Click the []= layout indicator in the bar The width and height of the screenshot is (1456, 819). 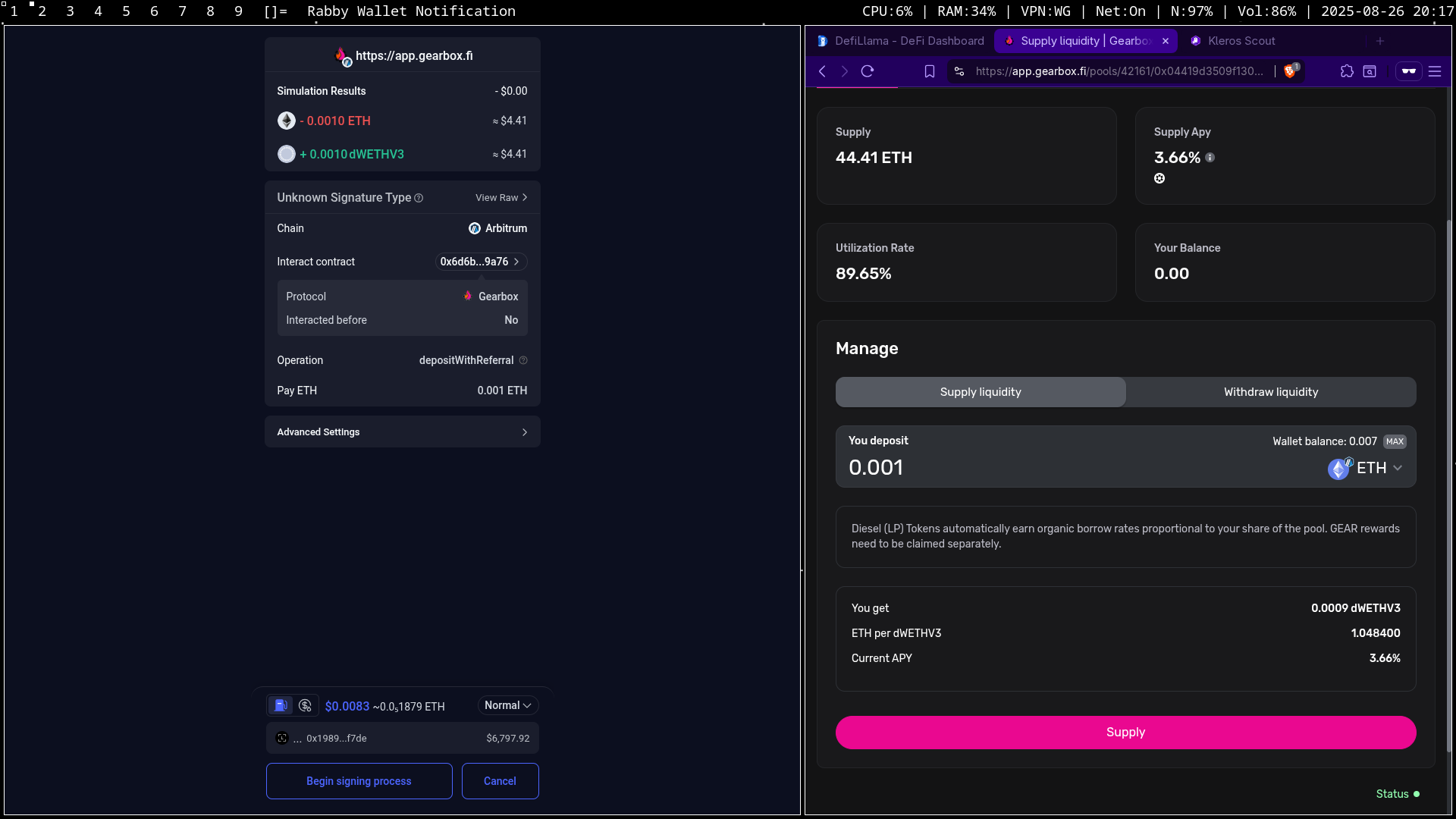[275, 11]
